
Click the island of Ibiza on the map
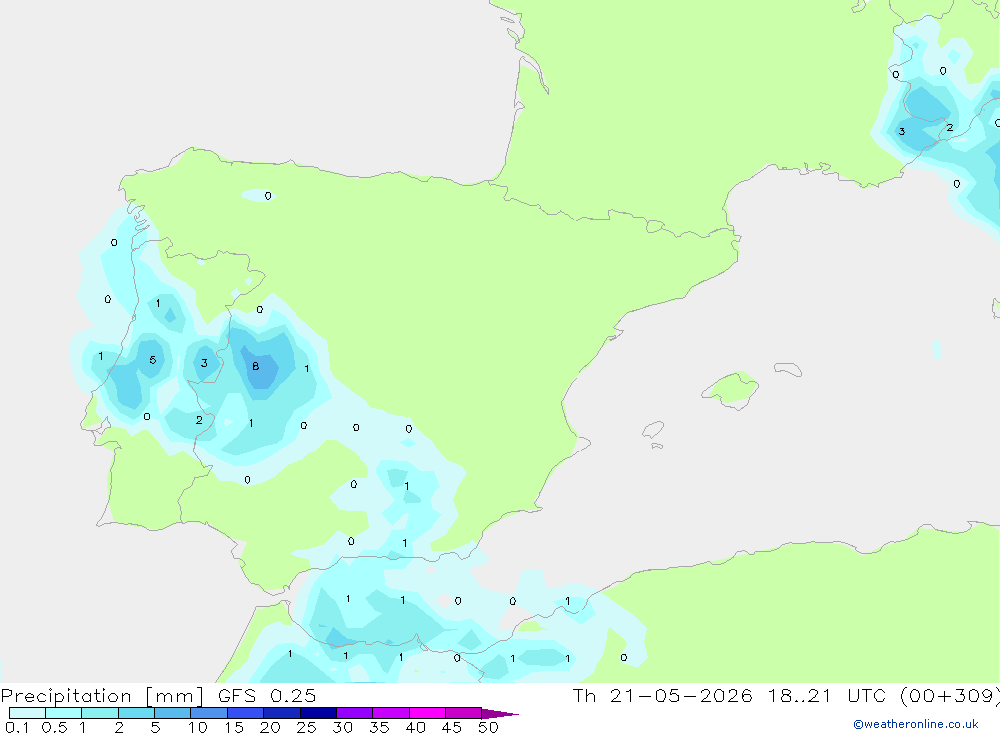coord(653,430)
